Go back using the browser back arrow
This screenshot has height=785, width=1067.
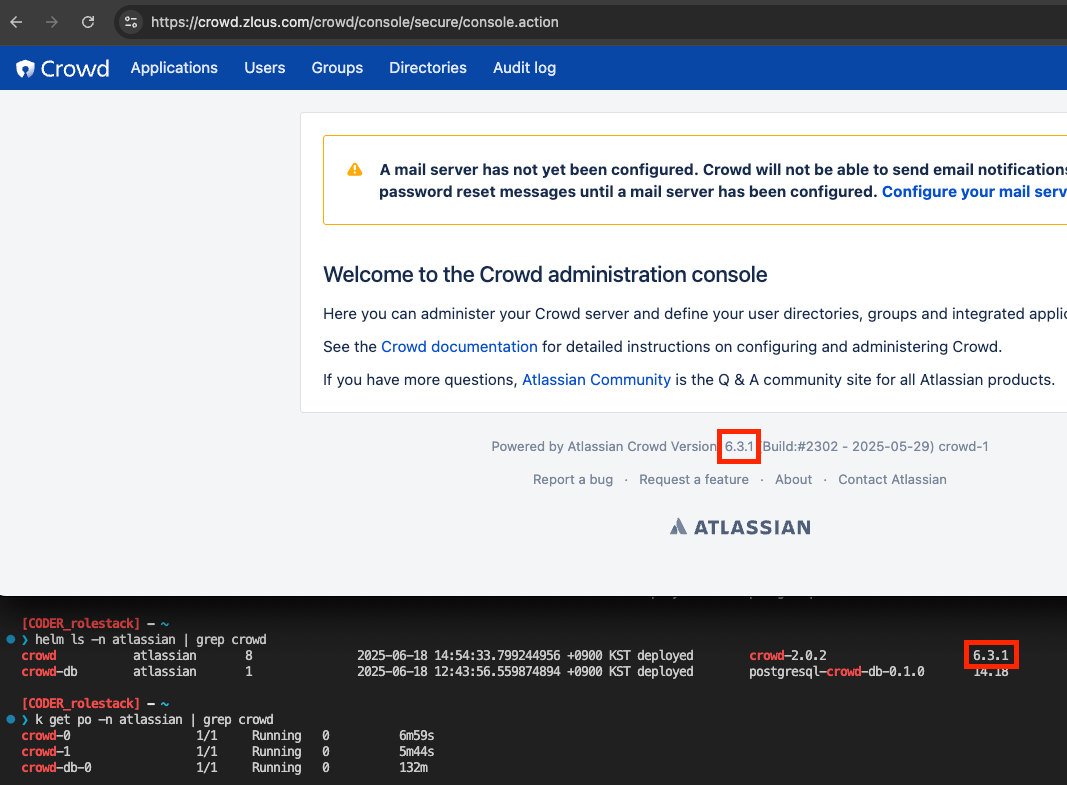[x=16, y=22]
